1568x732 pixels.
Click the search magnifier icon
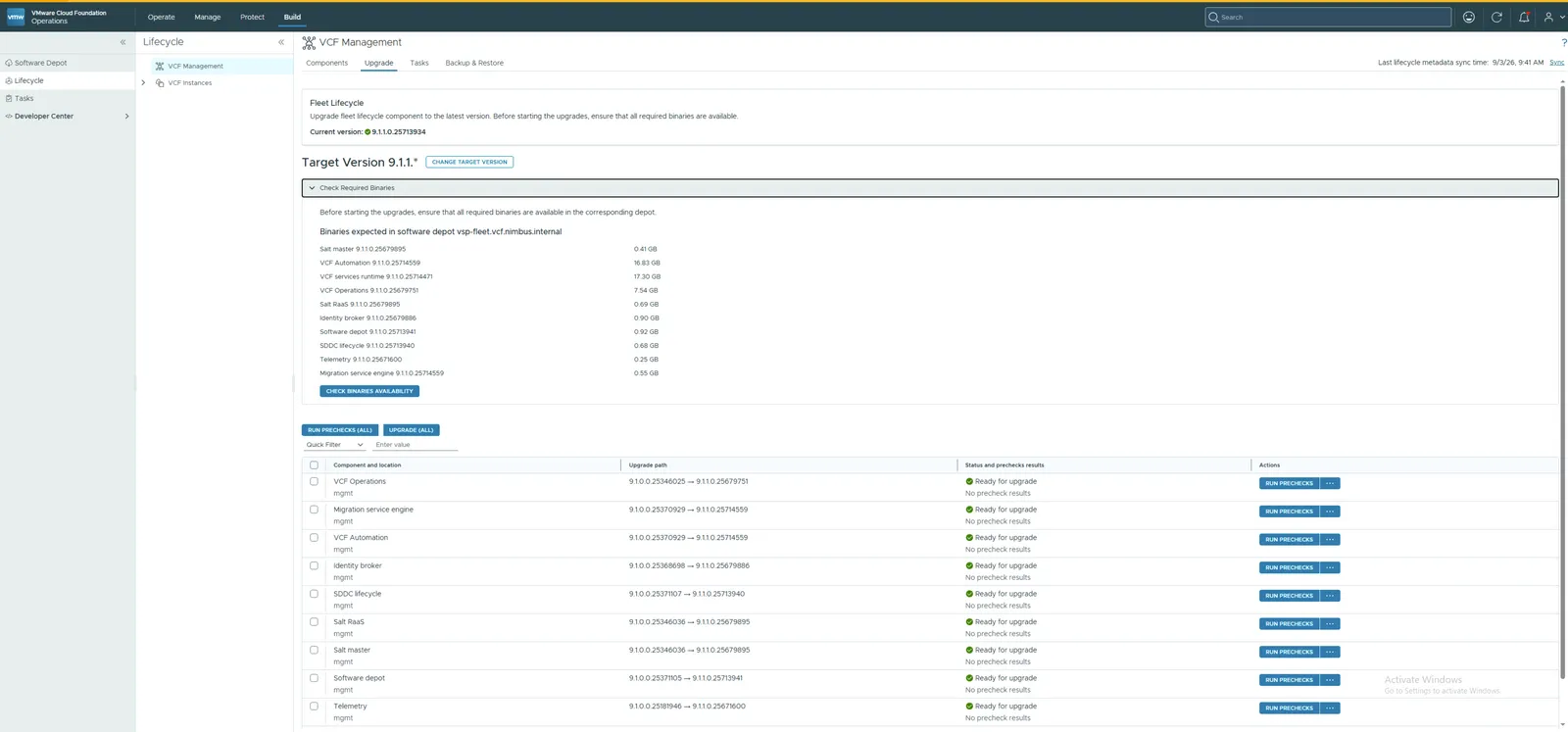[x=1214, y=17]
